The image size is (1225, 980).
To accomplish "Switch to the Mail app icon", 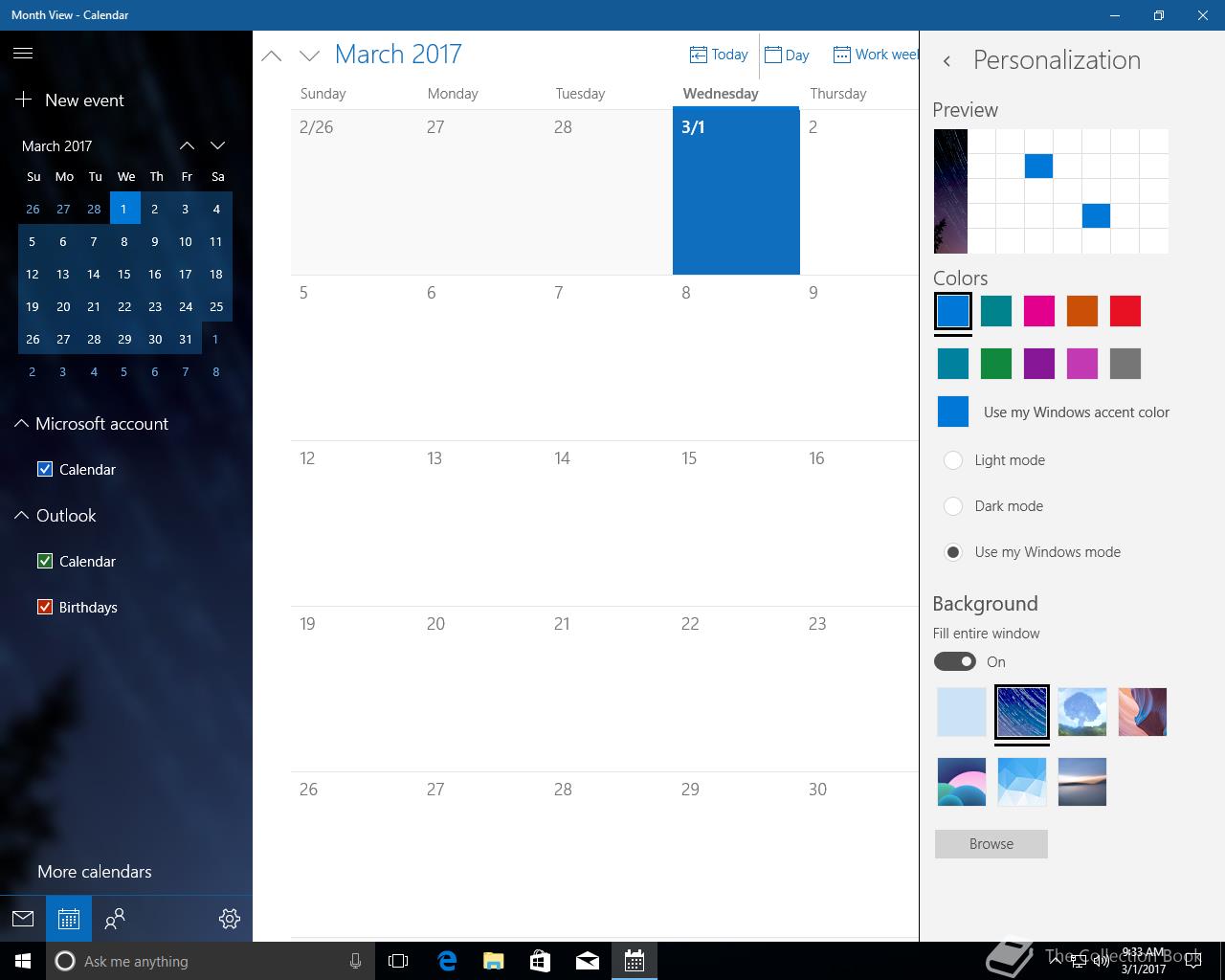I will 23,919.
